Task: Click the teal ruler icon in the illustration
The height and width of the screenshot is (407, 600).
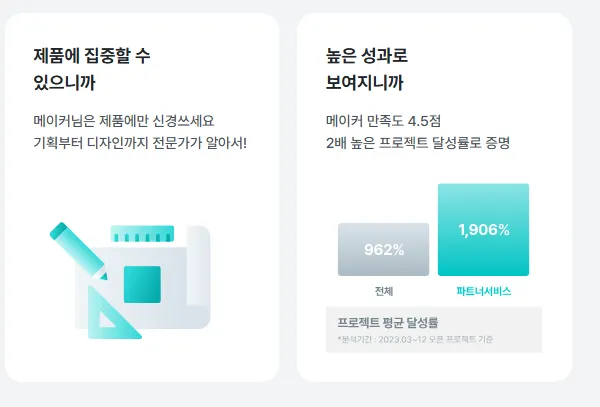Action: pos(142,234)
